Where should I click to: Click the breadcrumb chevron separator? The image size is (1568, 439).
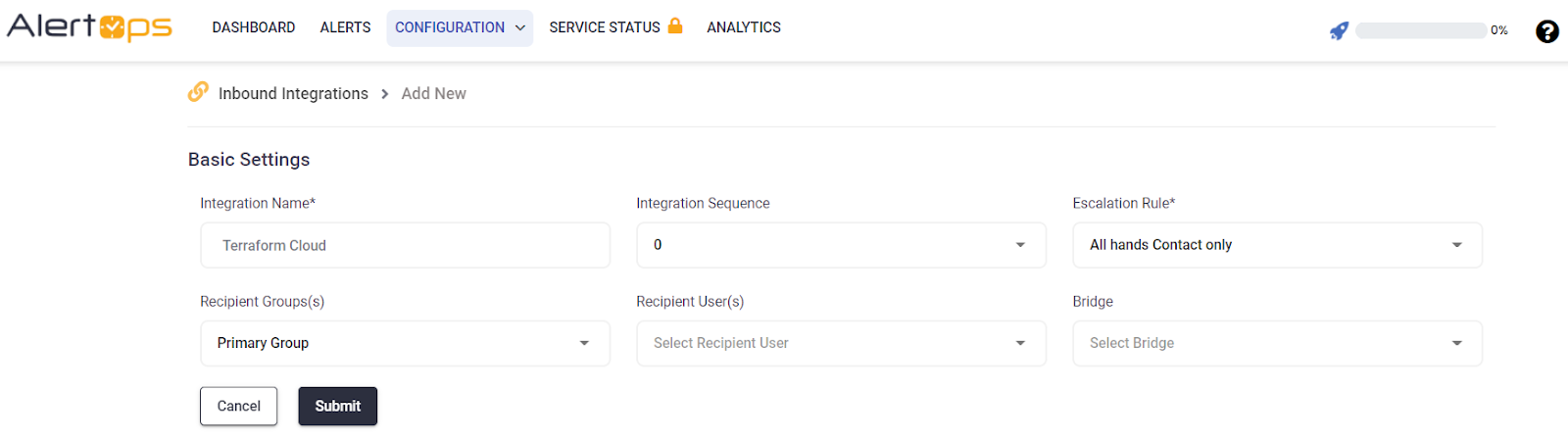pyautogui.click(x=384, y=94)
